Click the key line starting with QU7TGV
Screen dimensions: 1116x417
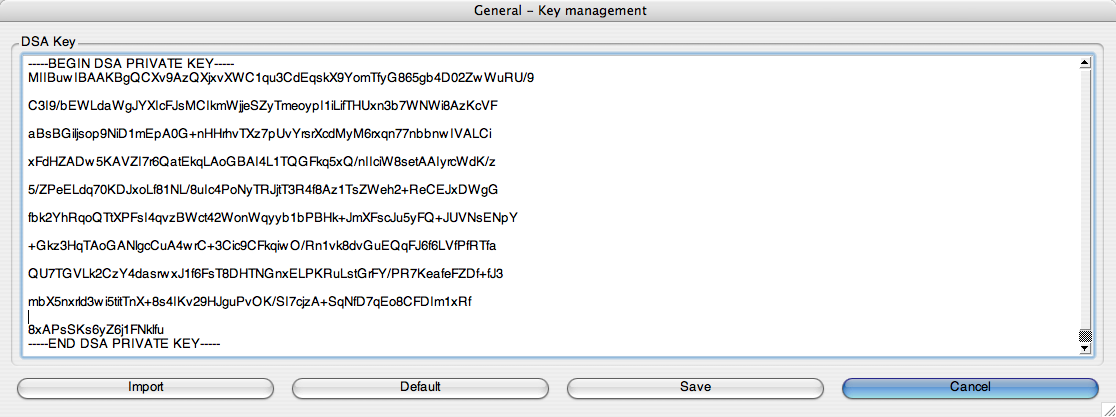pos(266,274)
